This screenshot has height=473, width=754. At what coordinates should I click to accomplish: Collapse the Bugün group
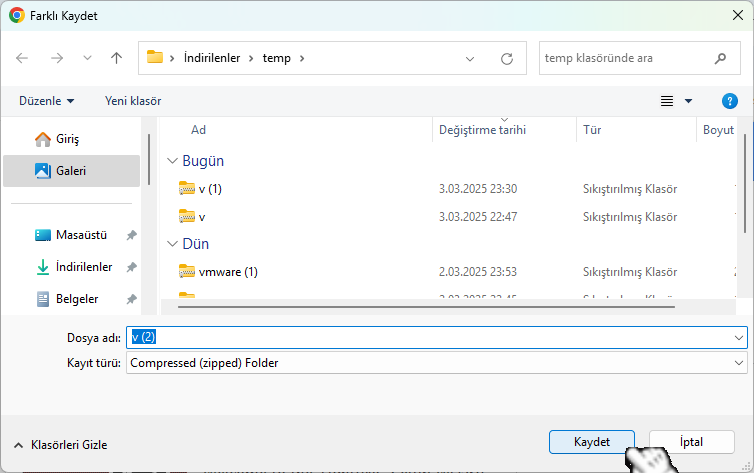[173, 161]
